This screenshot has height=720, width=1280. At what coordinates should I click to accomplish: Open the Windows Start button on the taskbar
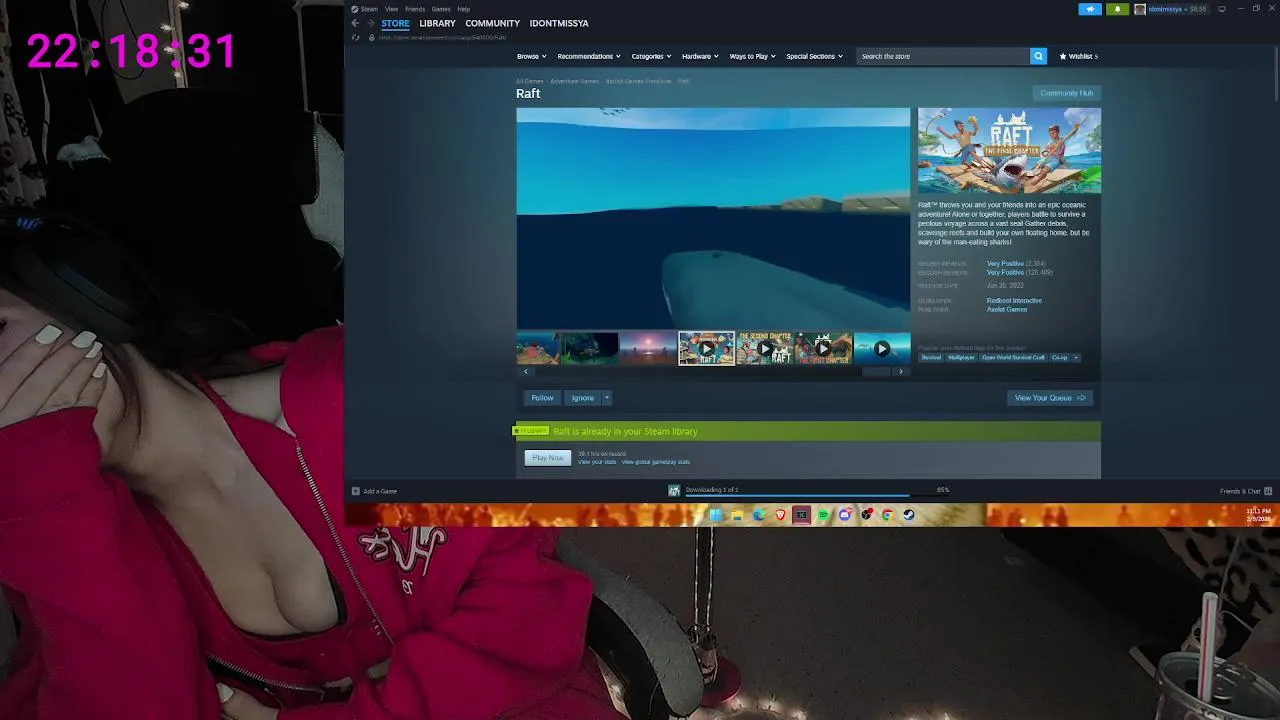point(715,515)
